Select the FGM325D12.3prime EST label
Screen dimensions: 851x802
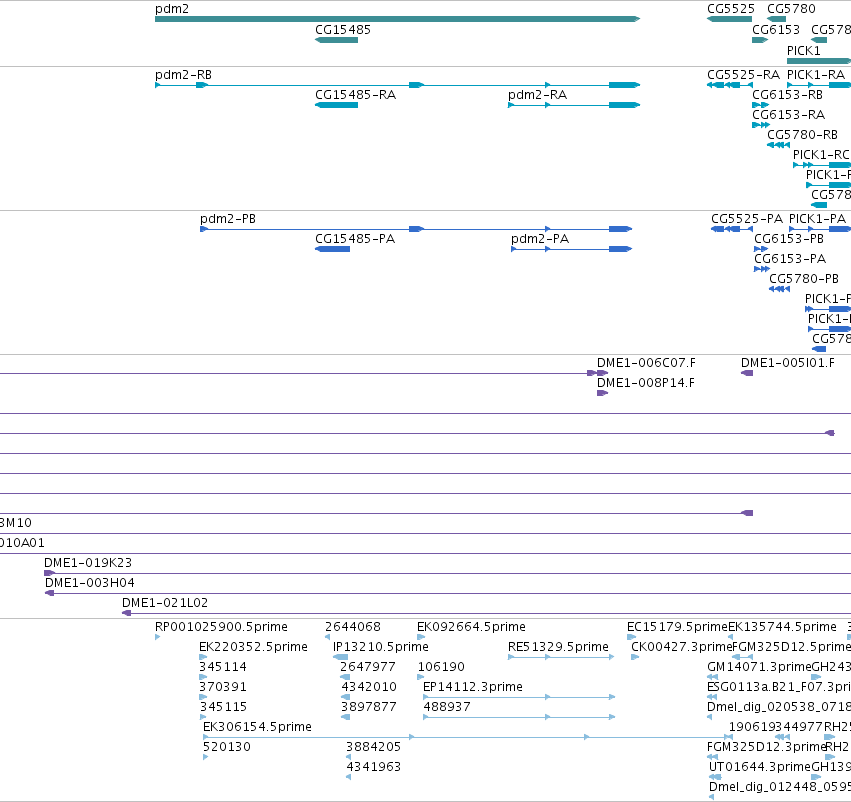[766, 747]
